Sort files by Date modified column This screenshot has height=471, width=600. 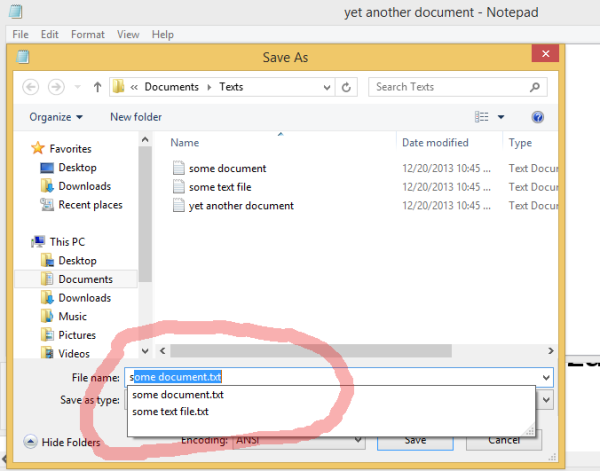[x=435, y=143]
